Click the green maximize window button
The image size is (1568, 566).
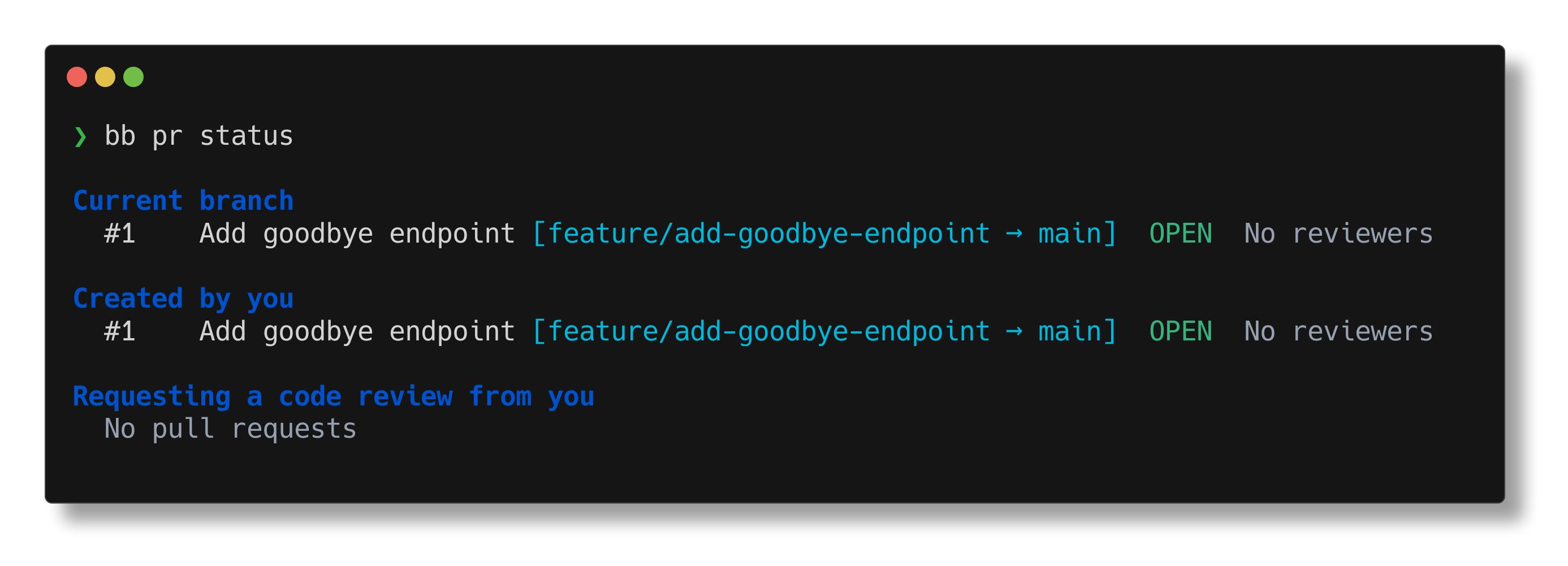[133, 77]
